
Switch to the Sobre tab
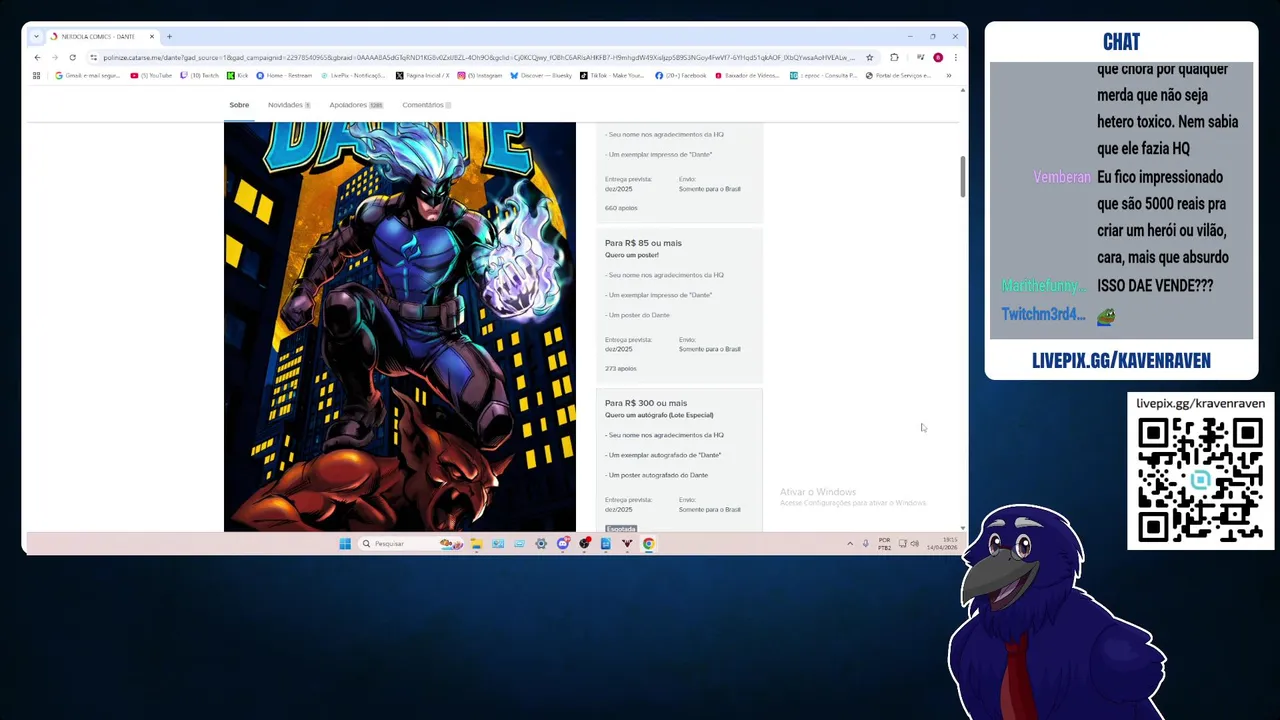239,105
